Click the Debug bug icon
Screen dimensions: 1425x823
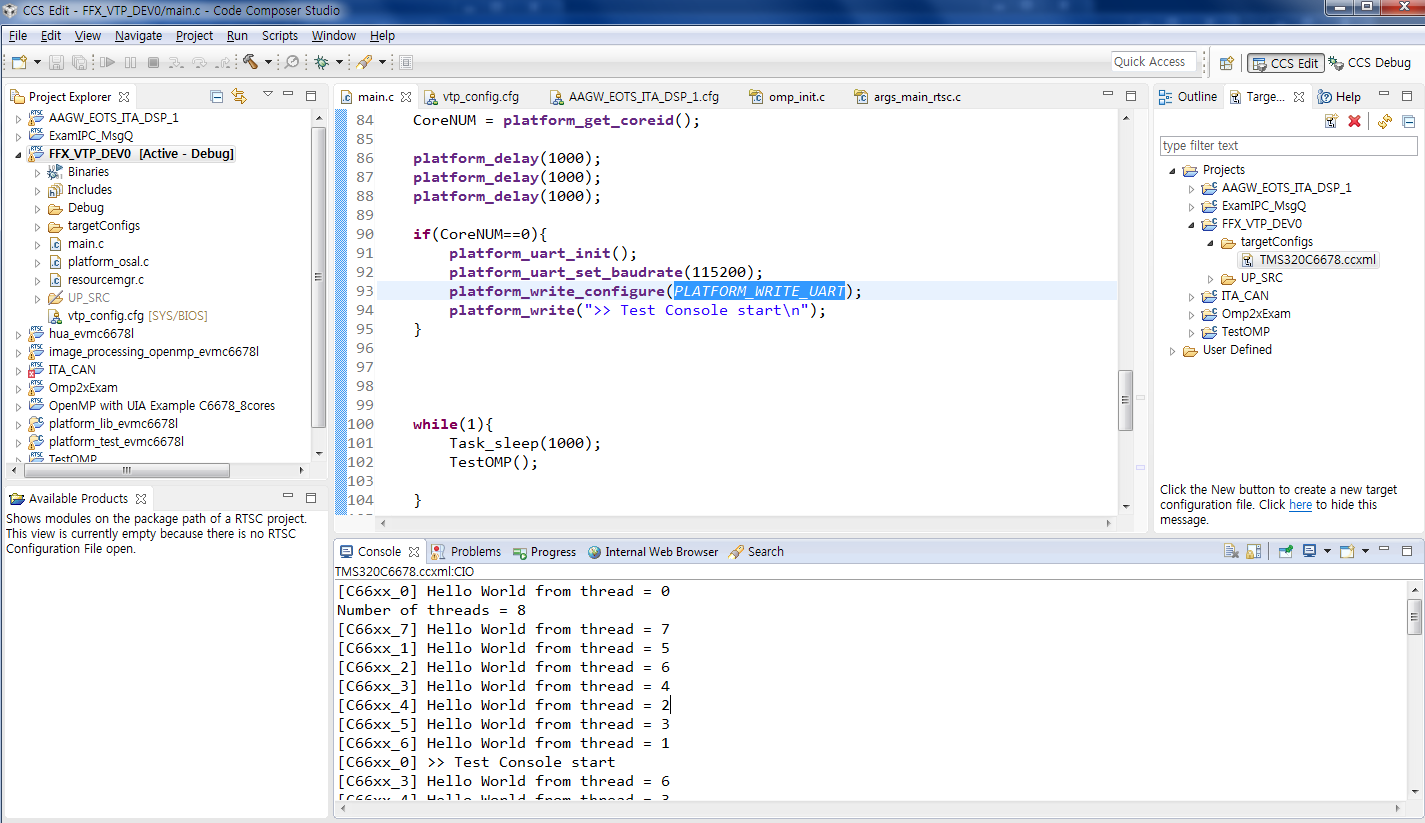point(321,62)
